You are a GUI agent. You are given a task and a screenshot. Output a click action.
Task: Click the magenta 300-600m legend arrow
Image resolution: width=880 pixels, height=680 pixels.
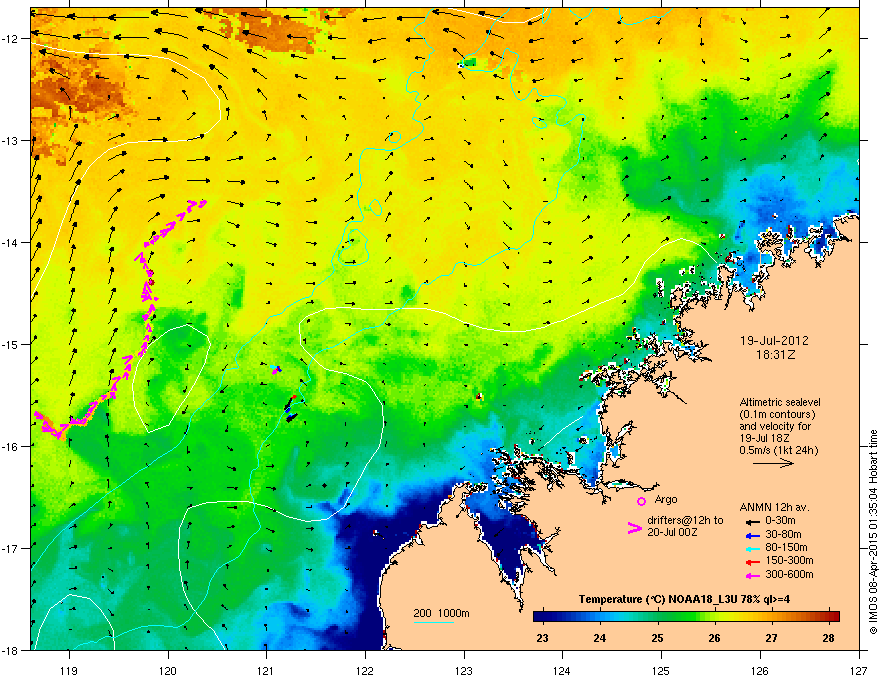tap(753, 575)
